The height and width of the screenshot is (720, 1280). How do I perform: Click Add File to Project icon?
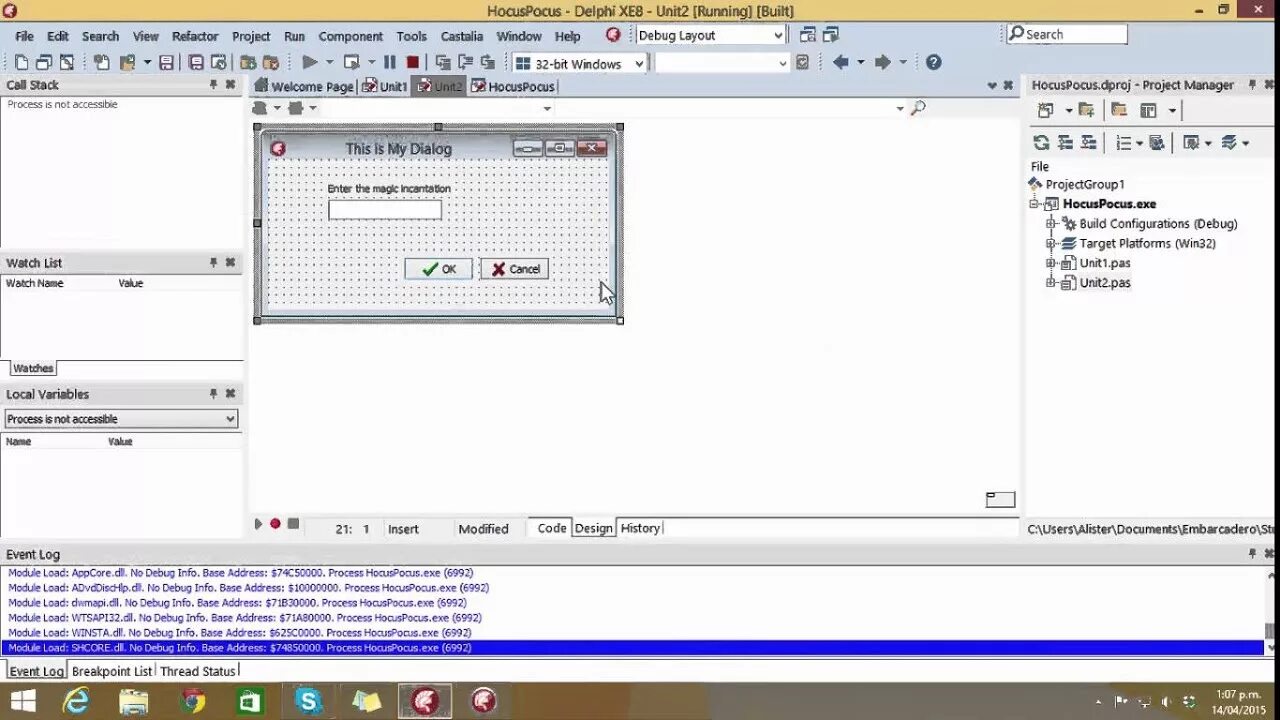(x=246, y=62)
